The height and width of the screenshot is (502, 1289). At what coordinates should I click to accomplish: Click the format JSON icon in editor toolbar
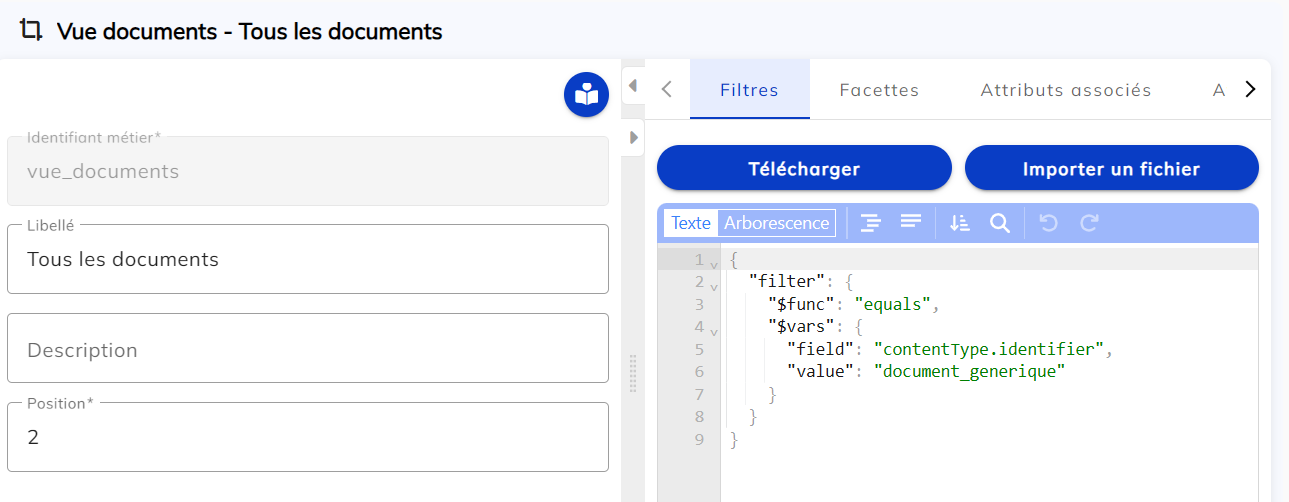[x=871, y=223]
